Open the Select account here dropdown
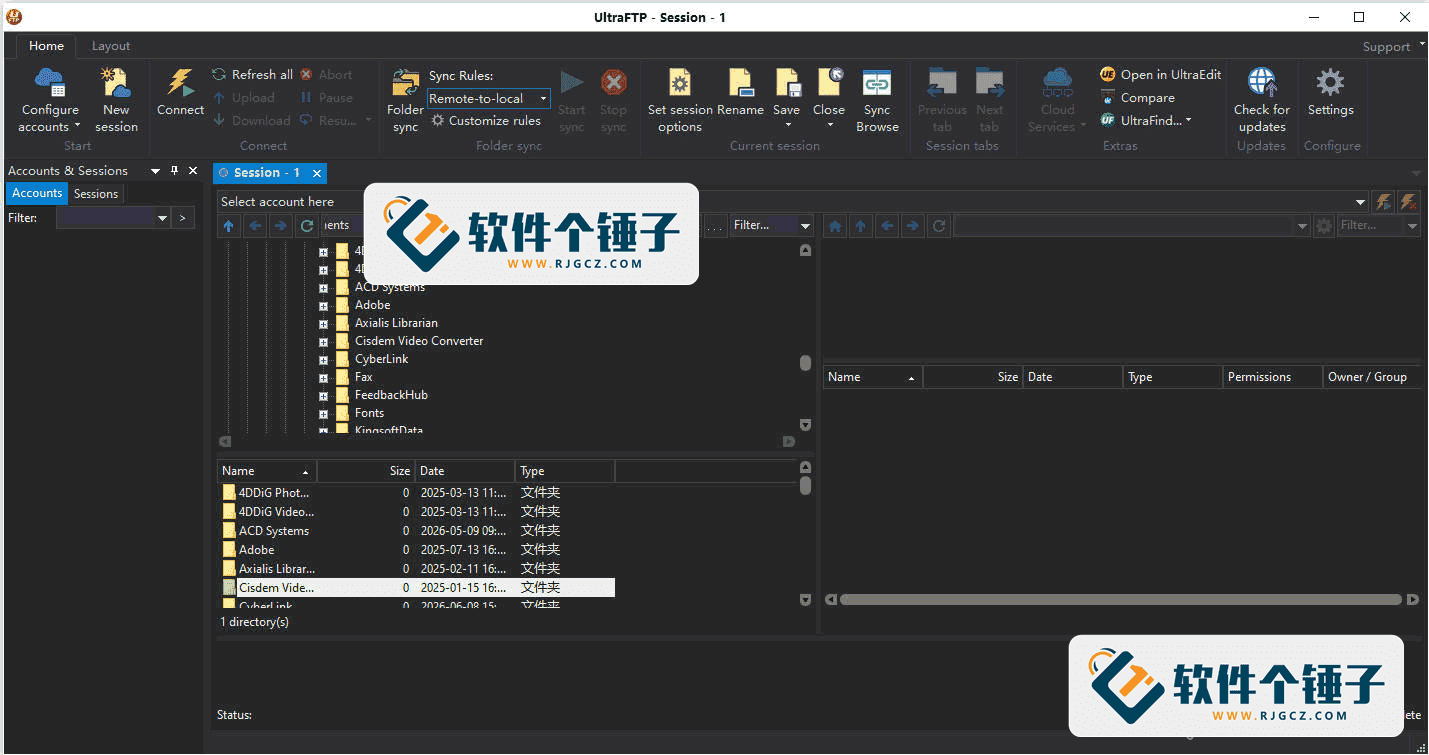1429x755 pixels. pyautogui.click(x=1360, y=202)
